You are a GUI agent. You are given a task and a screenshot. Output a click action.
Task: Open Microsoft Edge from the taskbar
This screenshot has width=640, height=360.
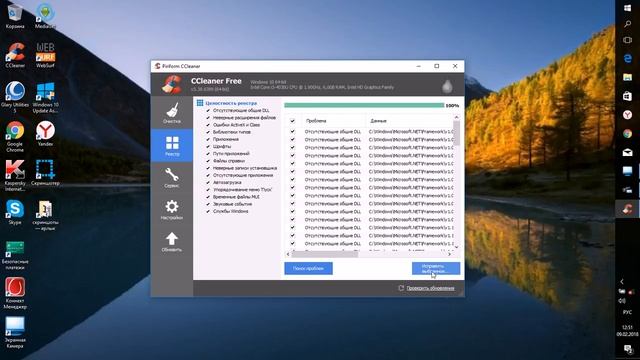(627, 58)
